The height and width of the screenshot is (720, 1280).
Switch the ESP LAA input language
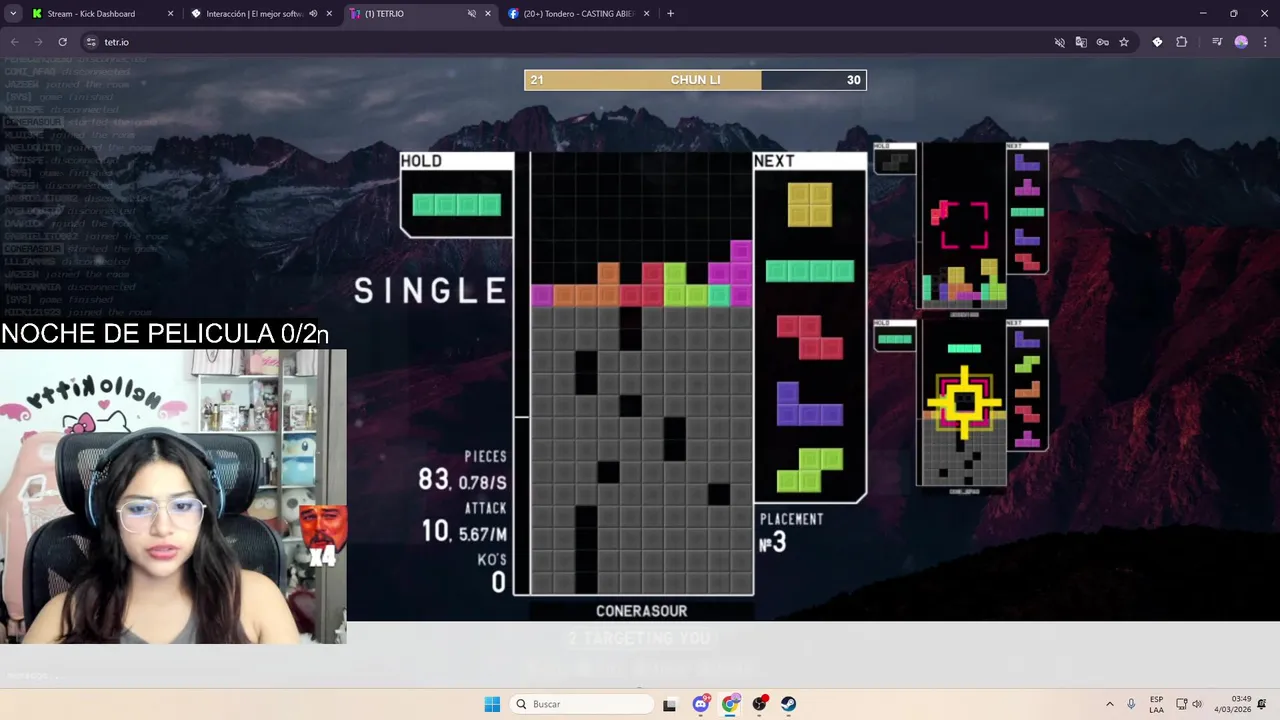[x=1156, y=704]
